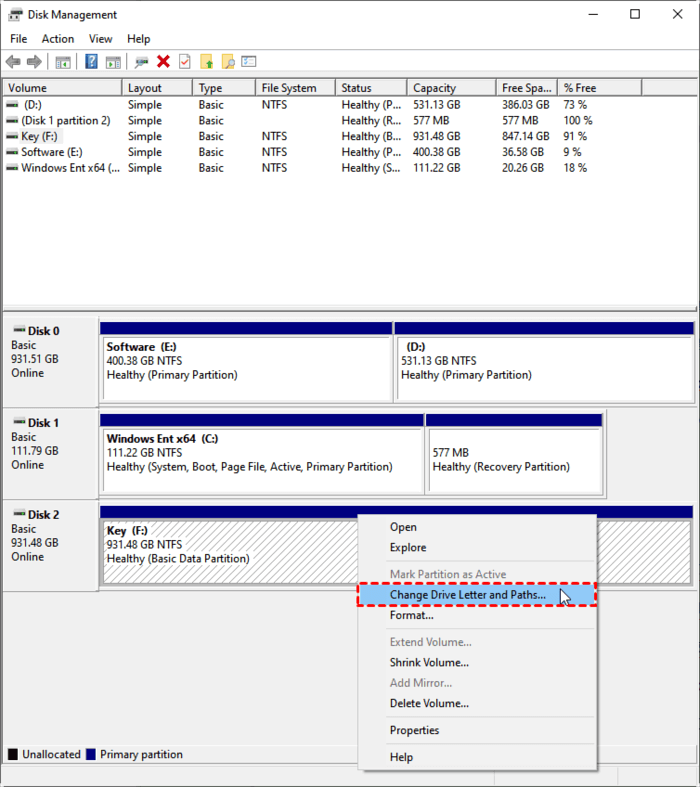
Task: Click the folder with green arrow icon
Action: (x=207, y=62)
